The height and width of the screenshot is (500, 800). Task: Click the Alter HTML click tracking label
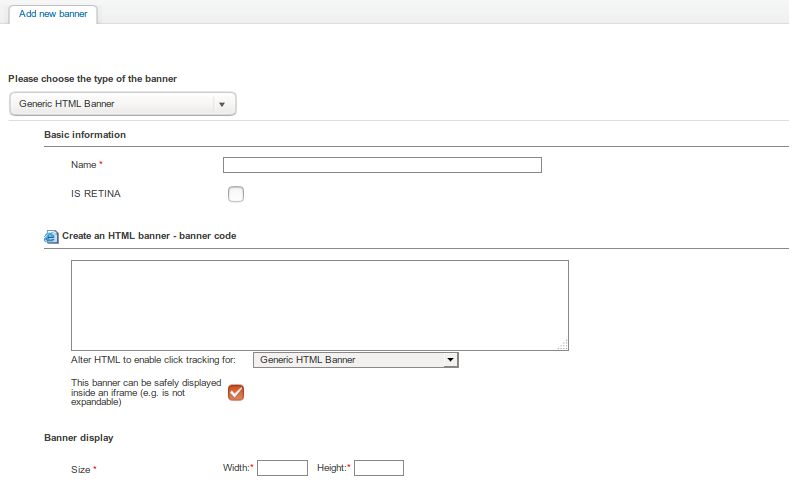click(x=153, y=360)
